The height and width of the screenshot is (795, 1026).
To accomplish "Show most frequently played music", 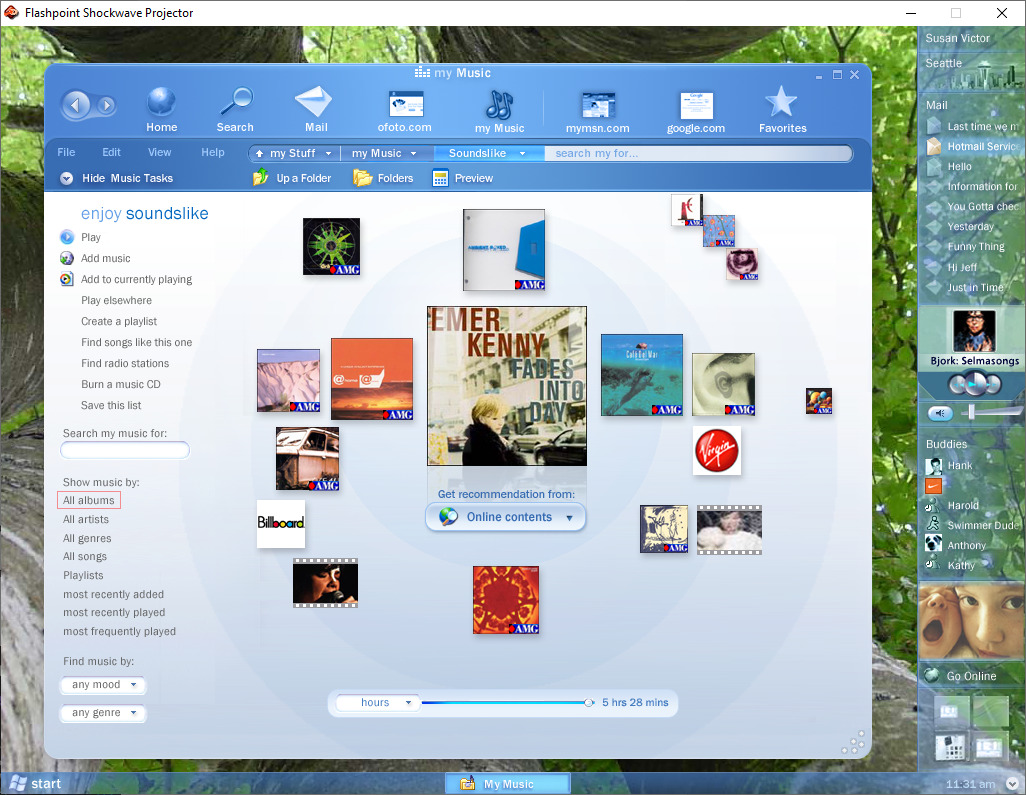I will (119, 631).
